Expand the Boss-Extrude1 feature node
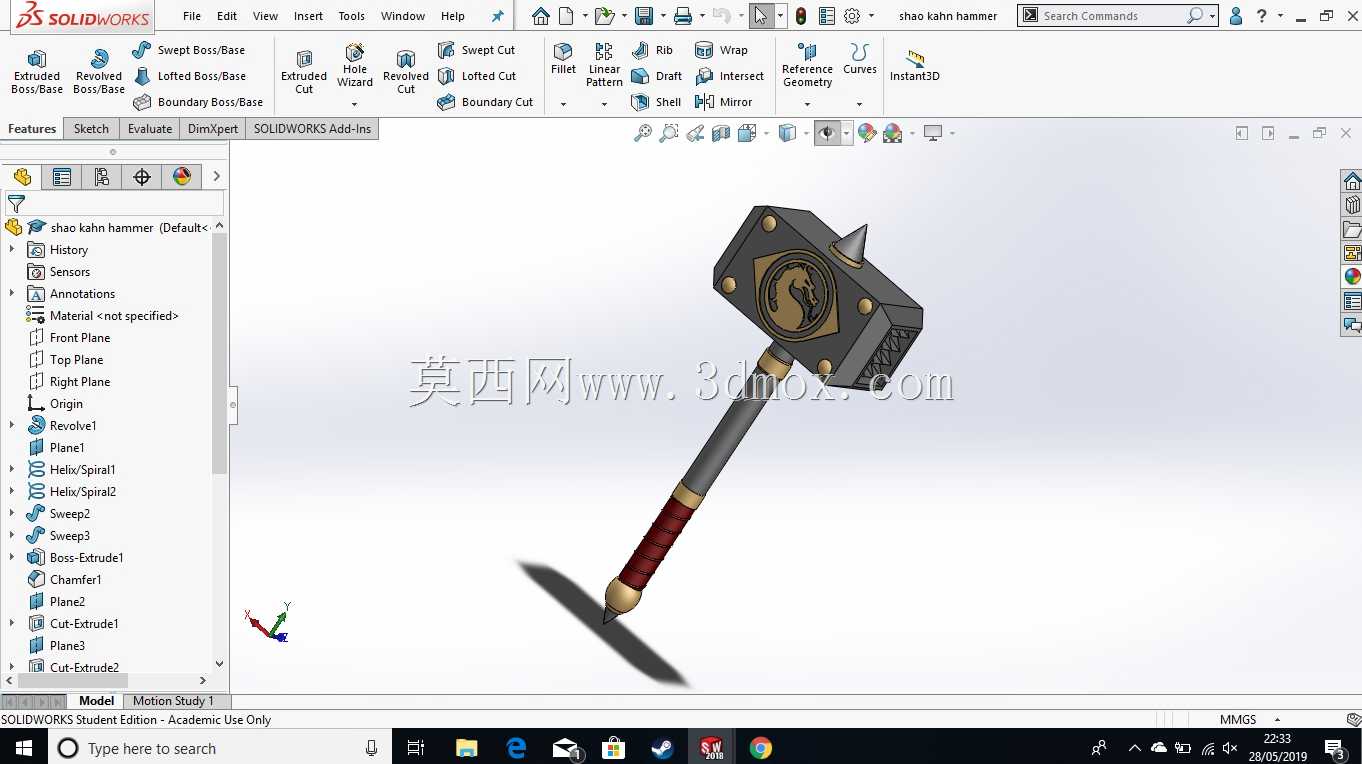The image size is (1362, 764). (12, 558)
